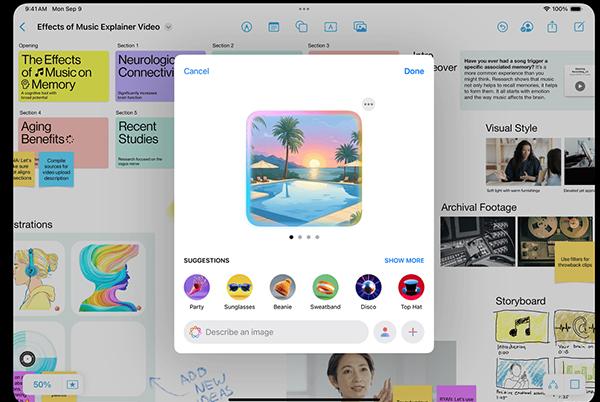
Task: Open the shapes library icon
Action: coord(302,26)
